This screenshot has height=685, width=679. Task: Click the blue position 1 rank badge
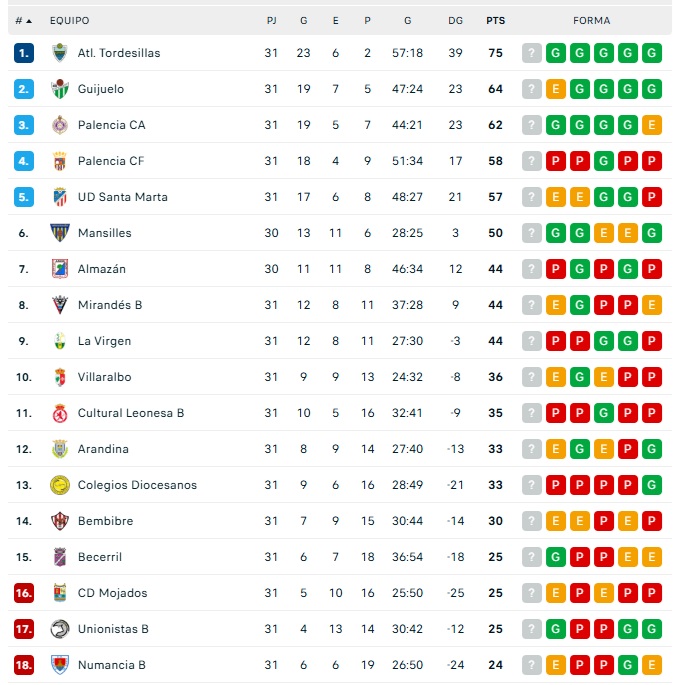[x=24, y=53]
